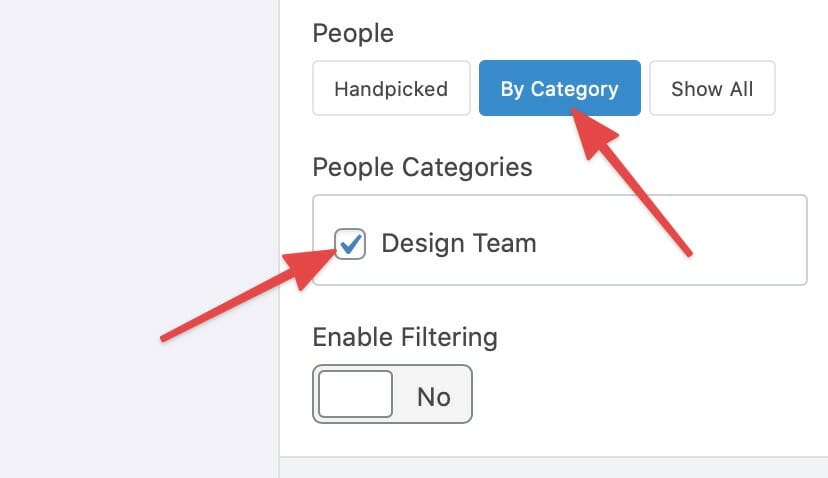Click the People section heading
828x478 pixels.
353,33
